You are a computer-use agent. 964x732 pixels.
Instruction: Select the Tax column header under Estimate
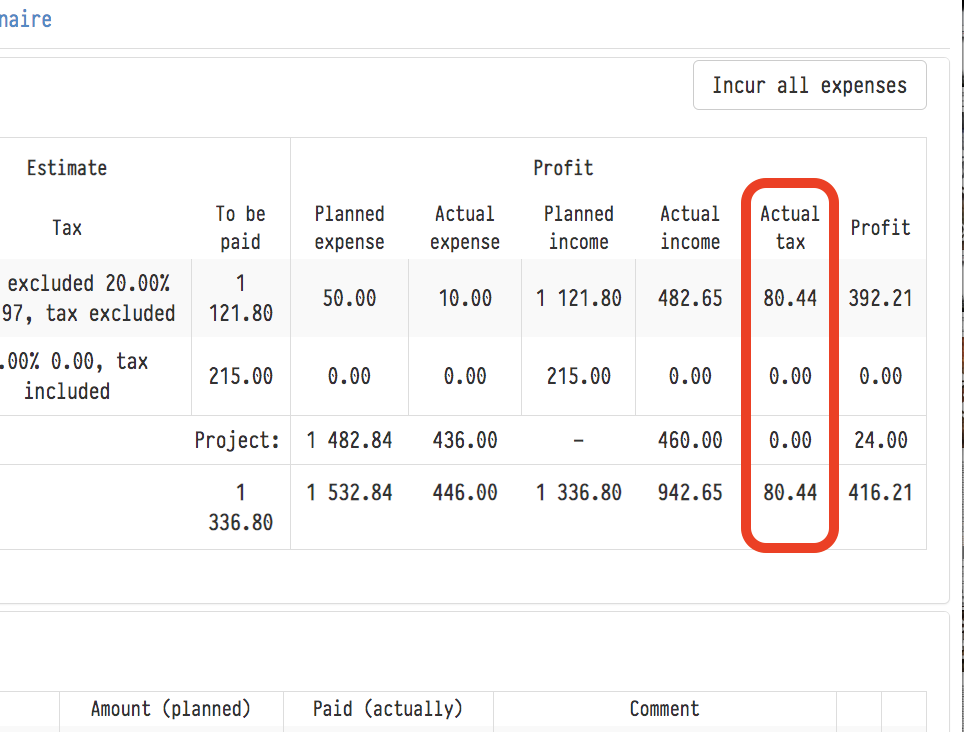[67, 228]
